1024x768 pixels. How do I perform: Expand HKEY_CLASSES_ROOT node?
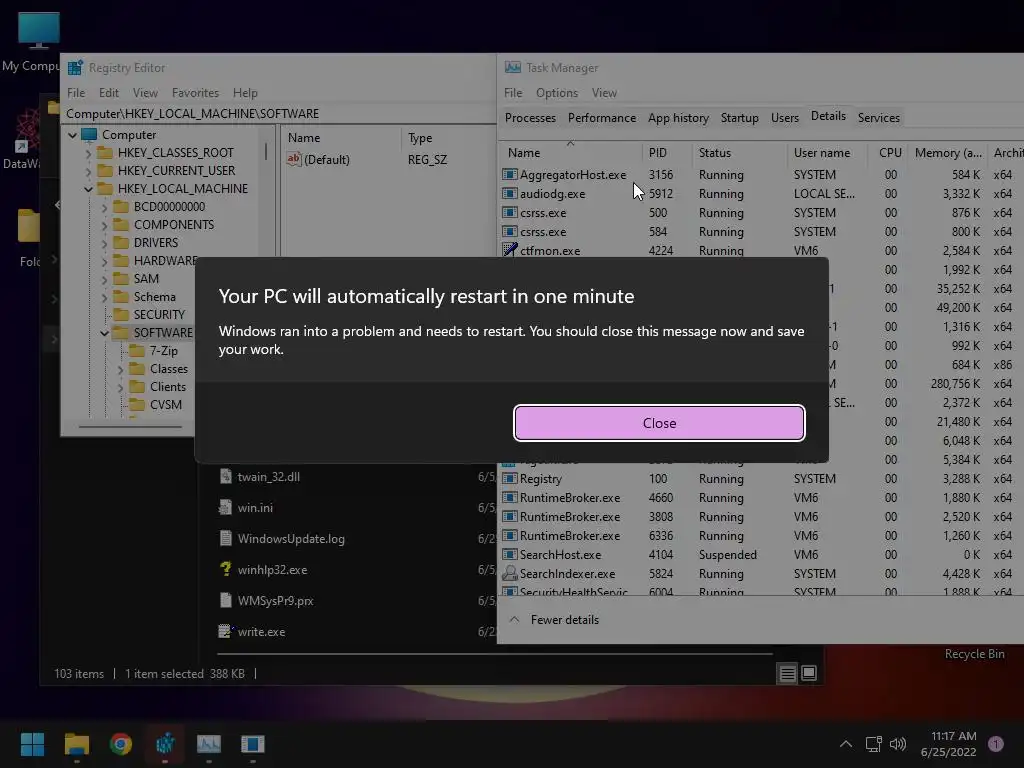click(x=88, y=153)
